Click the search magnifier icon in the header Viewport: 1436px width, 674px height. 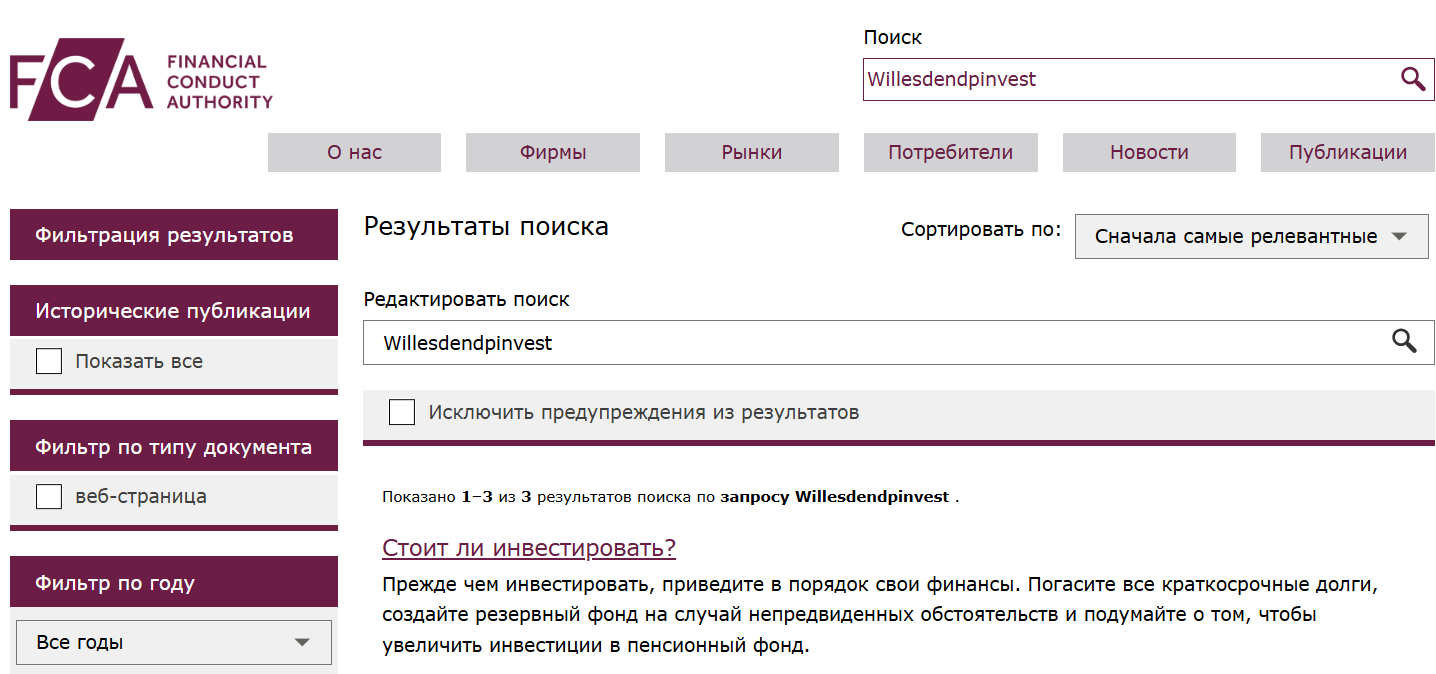tap(1412, 79)
